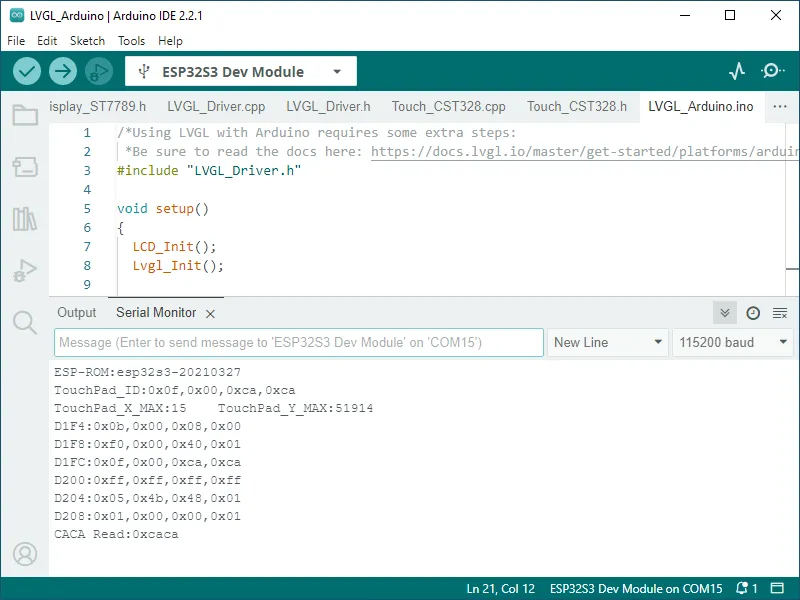This screenshot has height=600, width=800.
Task: Click the Verify sketch checkmark button
Action: pos(27,71)
